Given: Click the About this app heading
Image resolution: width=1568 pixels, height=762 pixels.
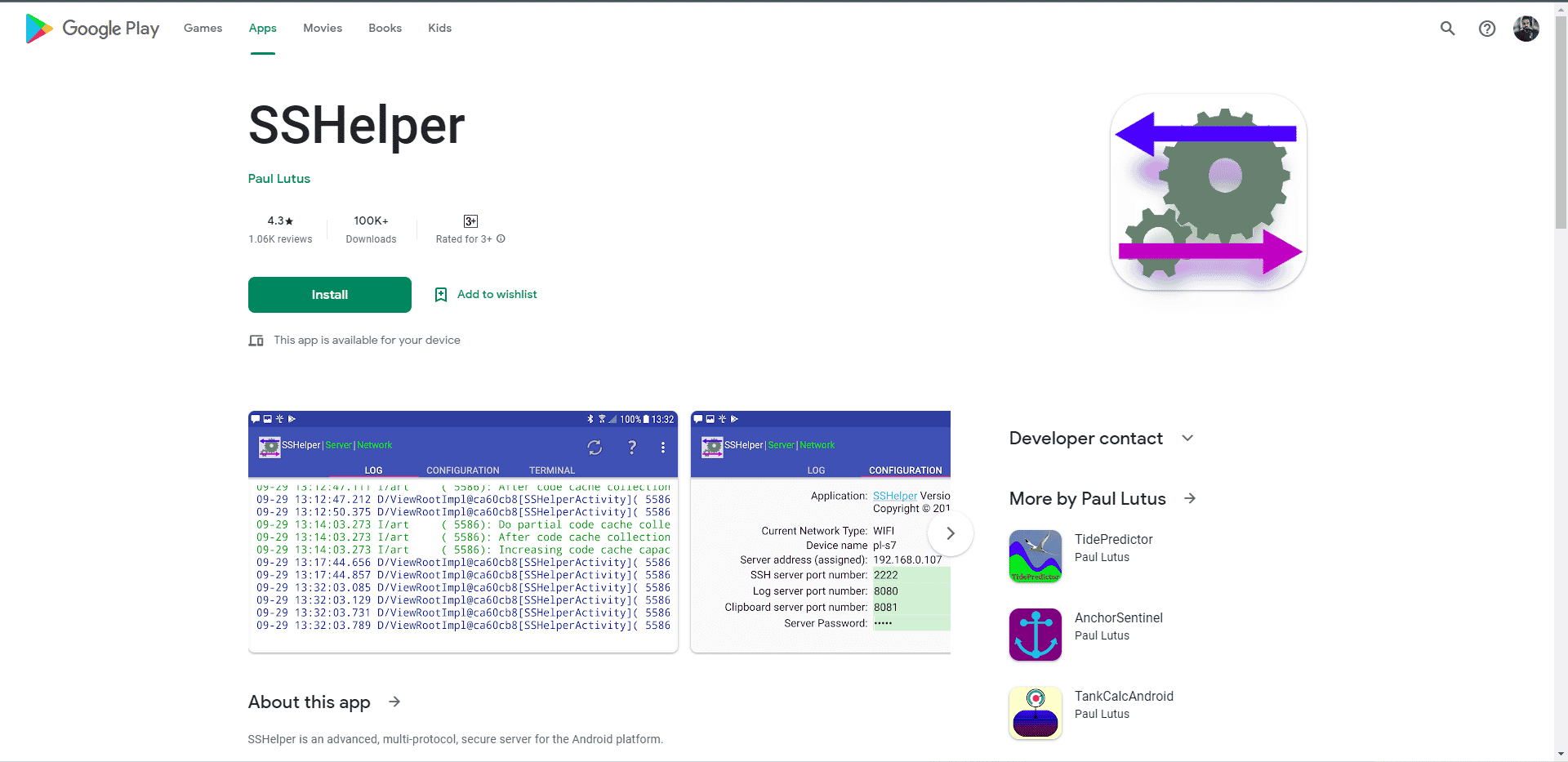Looking at the screenshot, I should (310, 702).
